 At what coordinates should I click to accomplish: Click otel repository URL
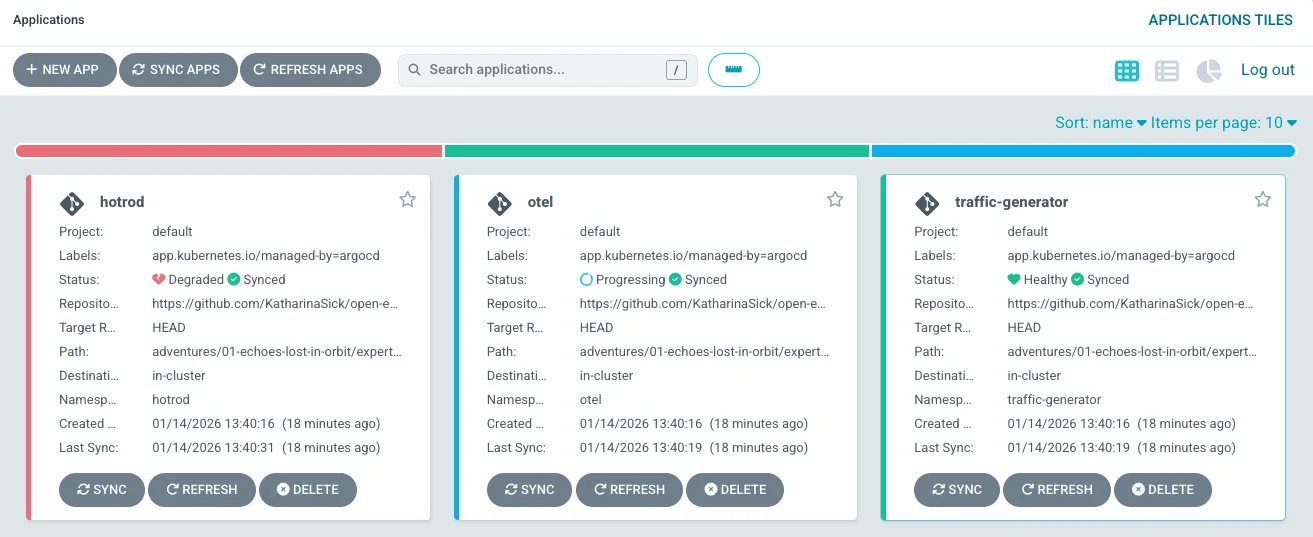click(x=705, y=304)
